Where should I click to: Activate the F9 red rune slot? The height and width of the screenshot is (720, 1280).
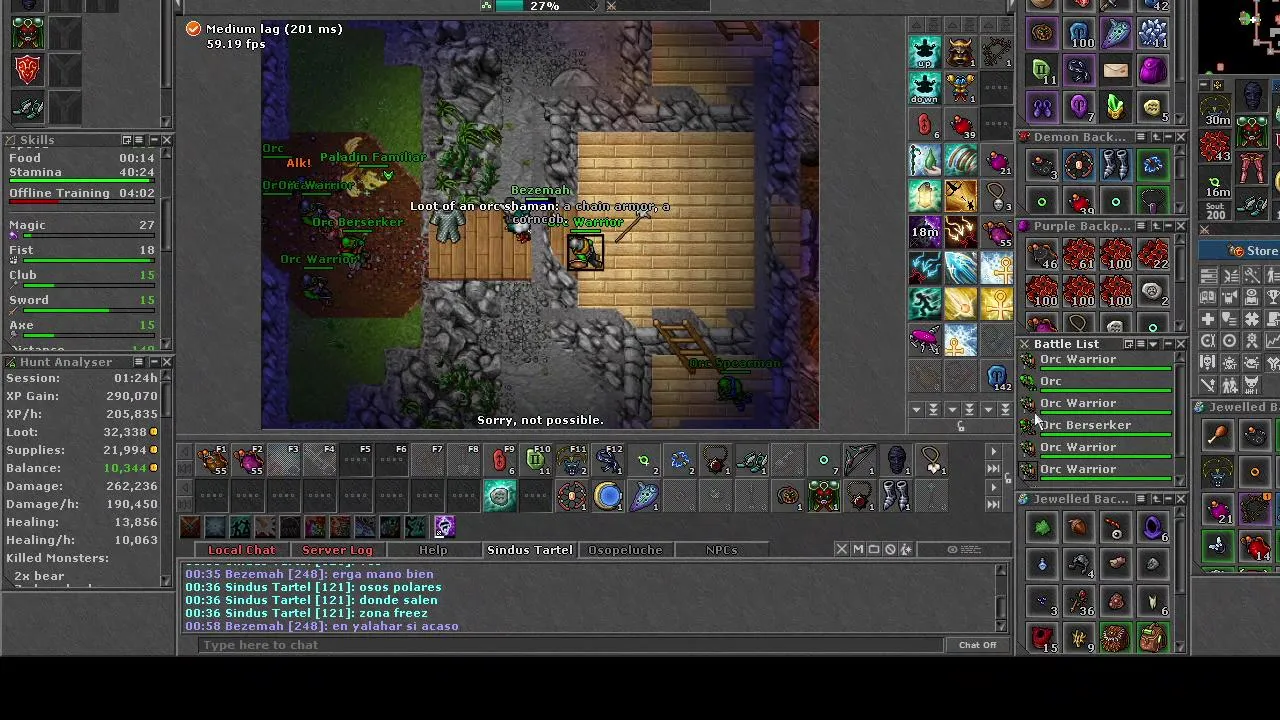click(x=500, y=460)
